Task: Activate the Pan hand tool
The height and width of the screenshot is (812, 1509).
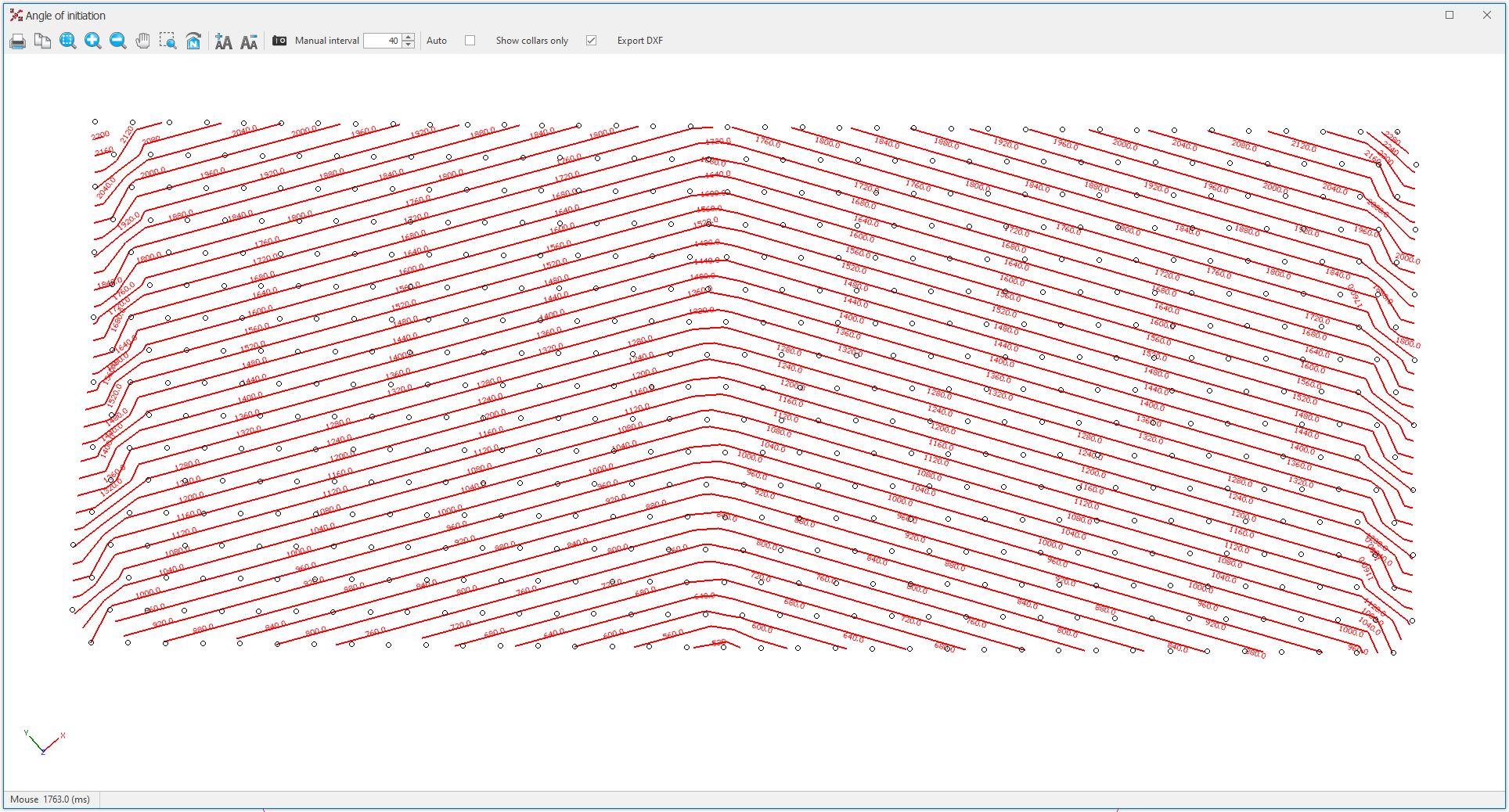Action: pyautogui.click(x=142, y=41)
